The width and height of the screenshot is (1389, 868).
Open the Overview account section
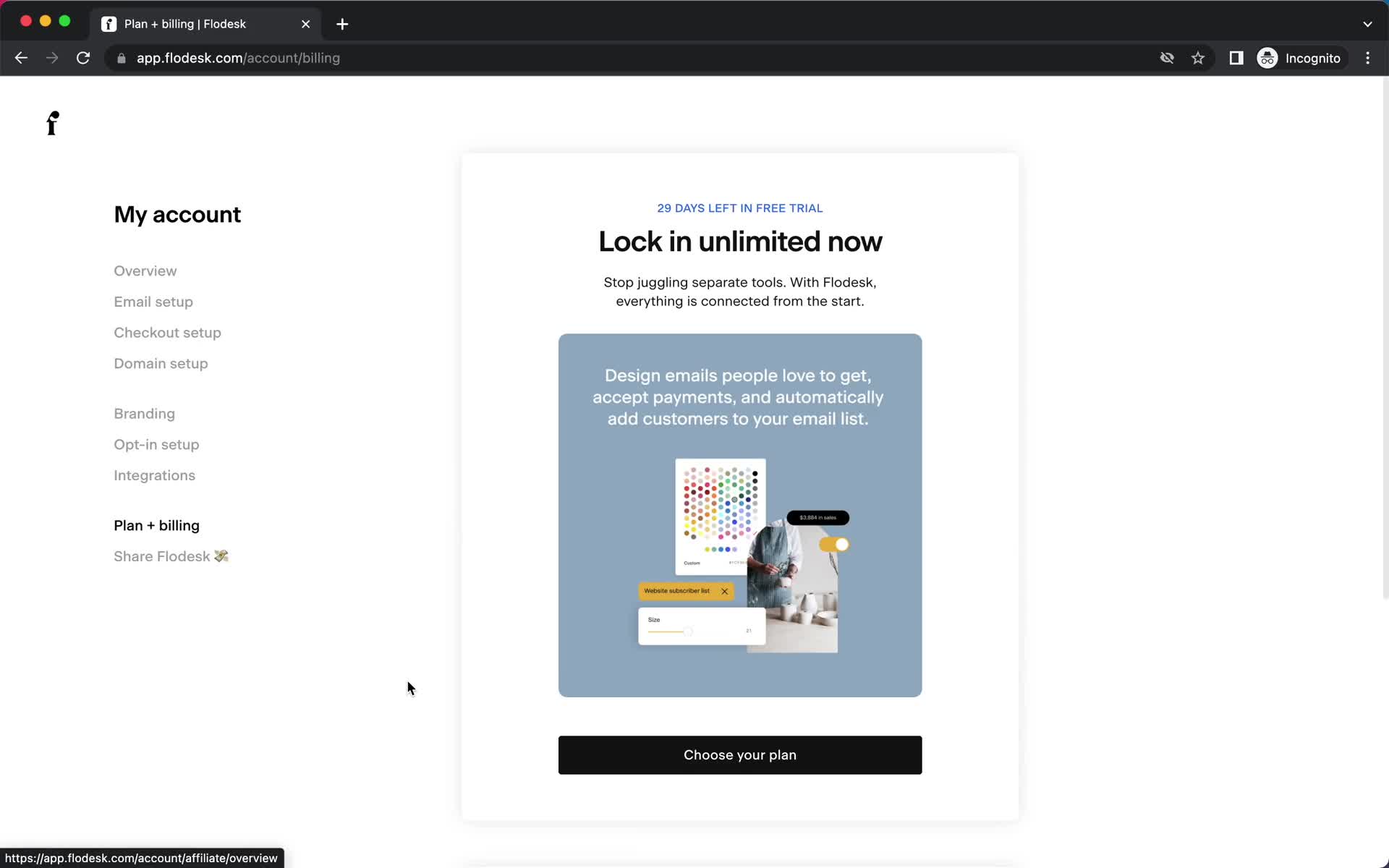coord(145,270)
